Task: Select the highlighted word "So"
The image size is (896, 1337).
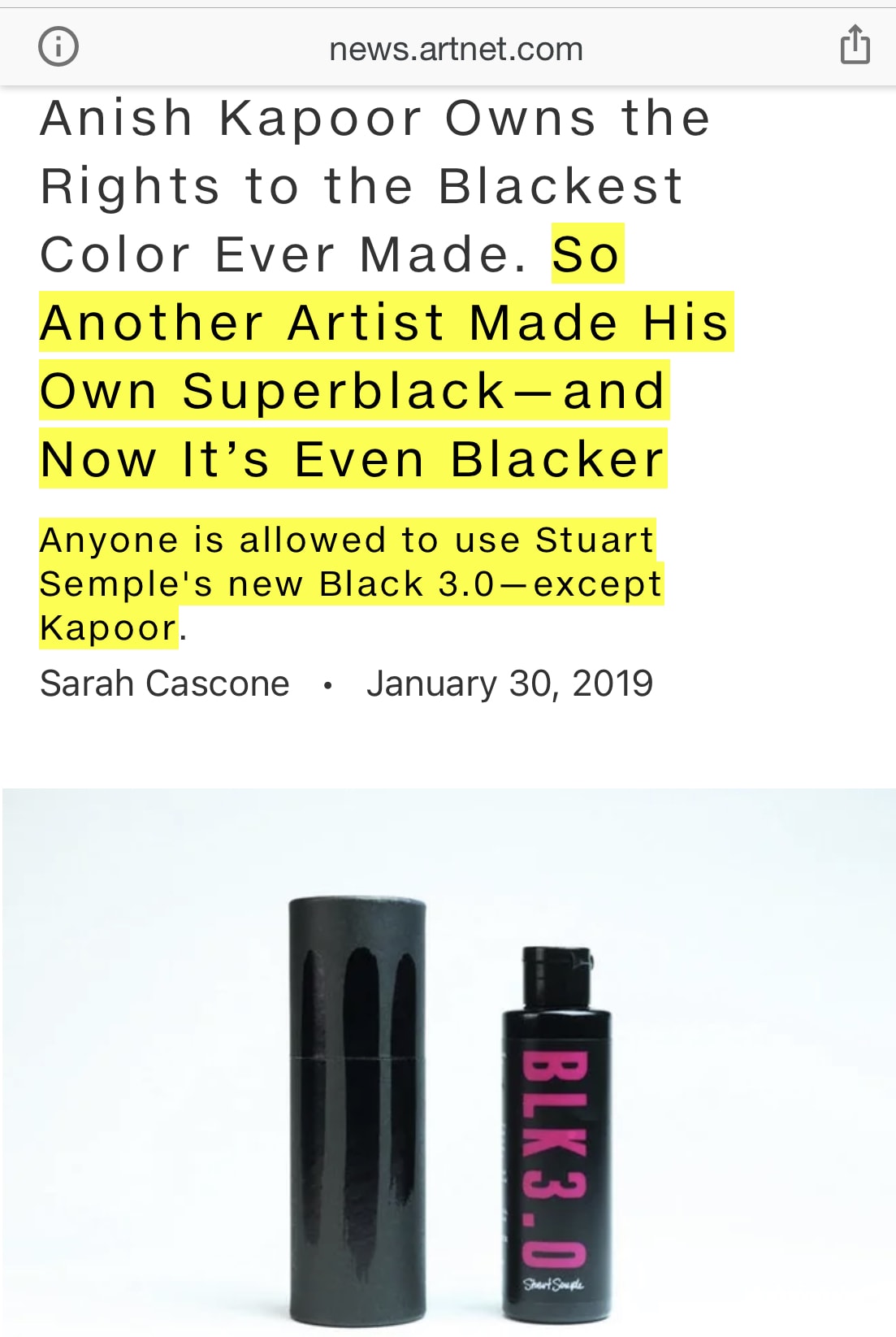Action: pyautogui.click(x=587, y=255)
